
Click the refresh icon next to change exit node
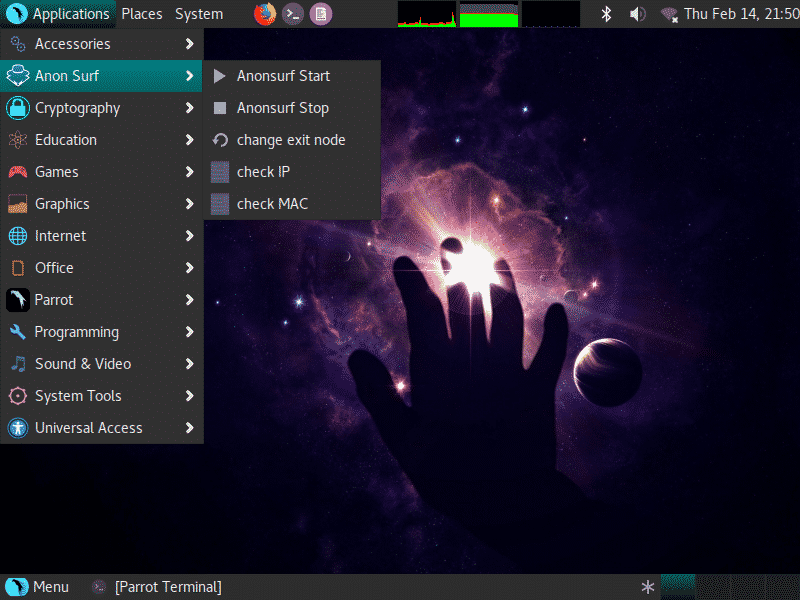click(220, 140)
